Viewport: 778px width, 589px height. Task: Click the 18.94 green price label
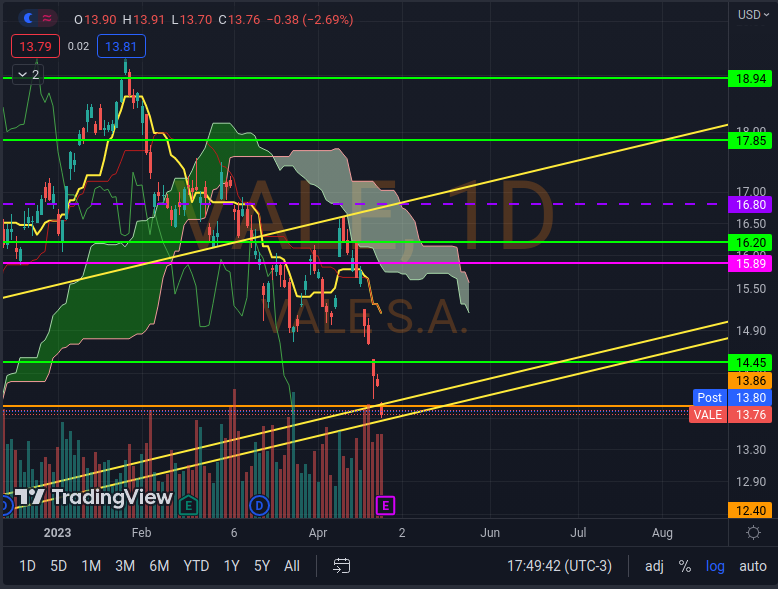[750, 78]
